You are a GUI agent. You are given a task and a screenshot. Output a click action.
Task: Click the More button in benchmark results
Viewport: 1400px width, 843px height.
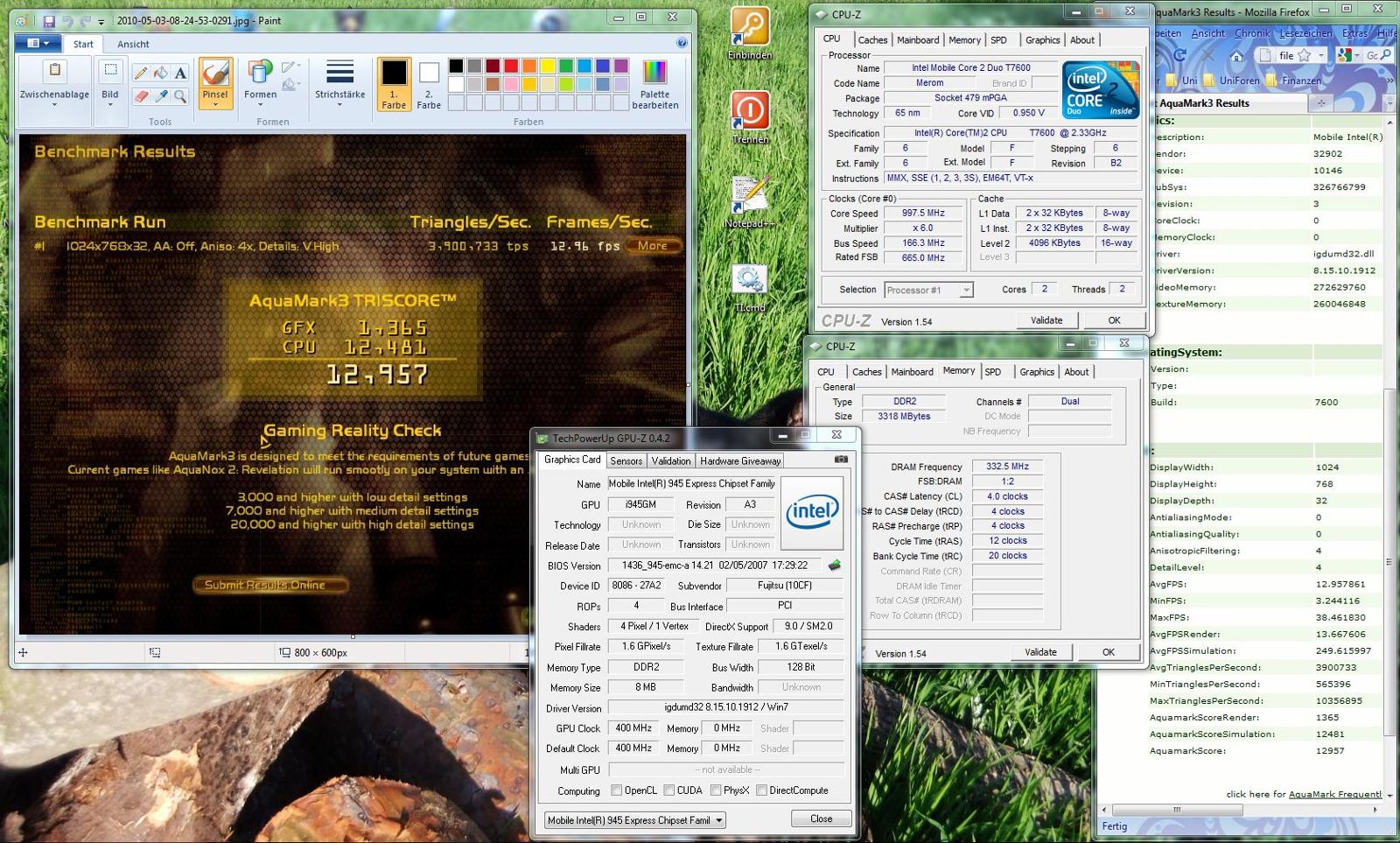click(x=653, y=246)
